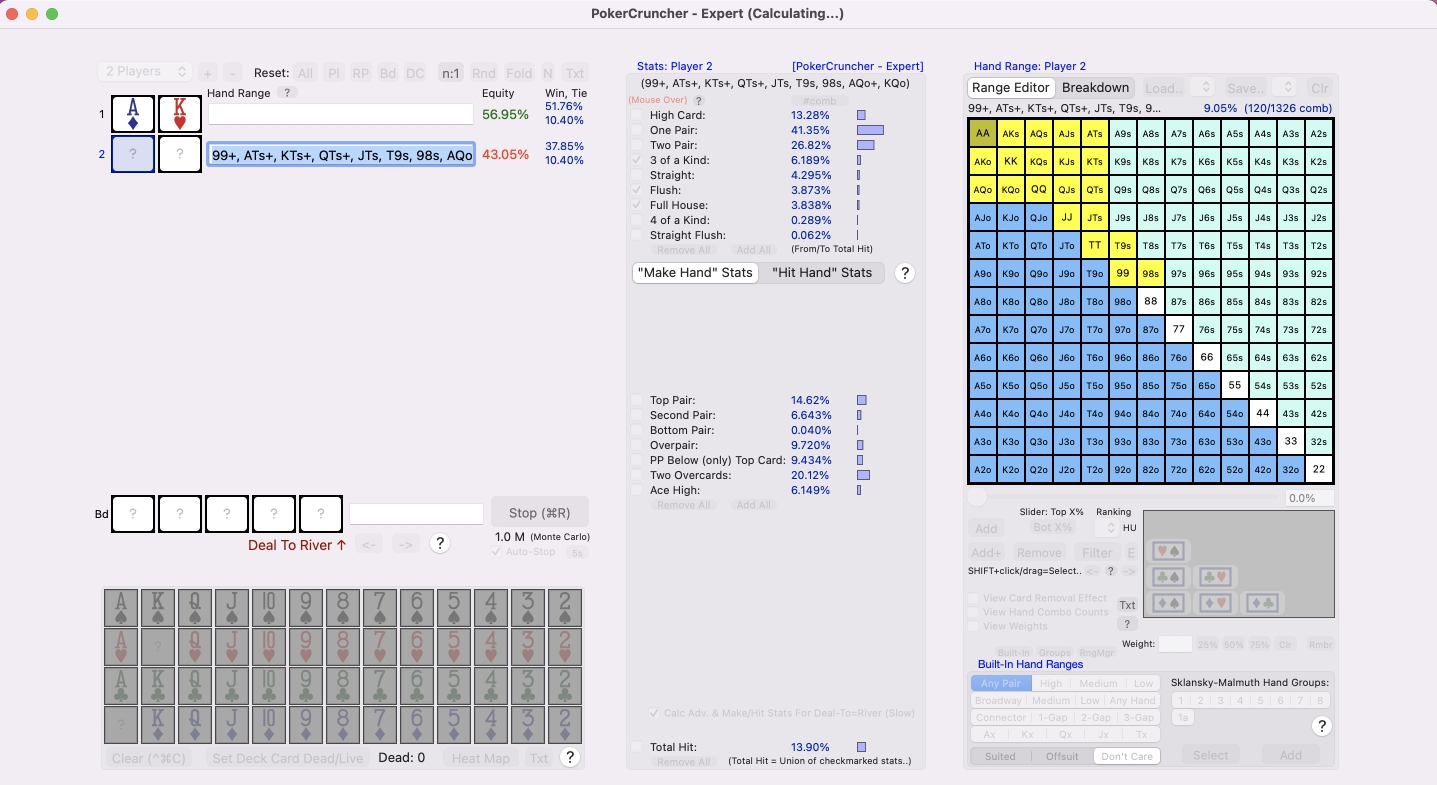The image size is (1437, 785).
Task: Select the 88 cell in range grid
Action: (x=1151, y=301)
